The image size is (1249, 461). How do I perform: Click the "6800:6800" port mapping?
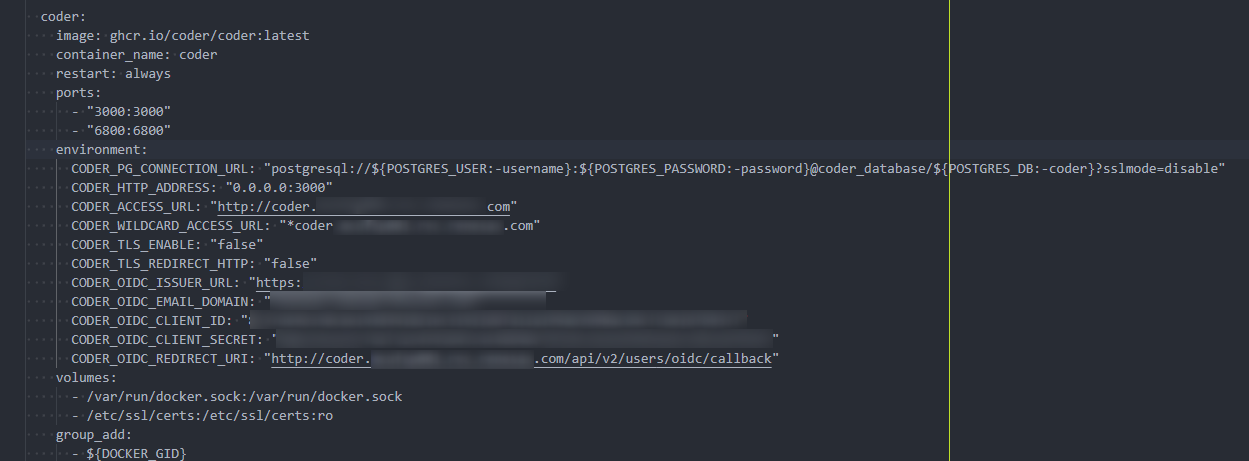pos(129,131)
